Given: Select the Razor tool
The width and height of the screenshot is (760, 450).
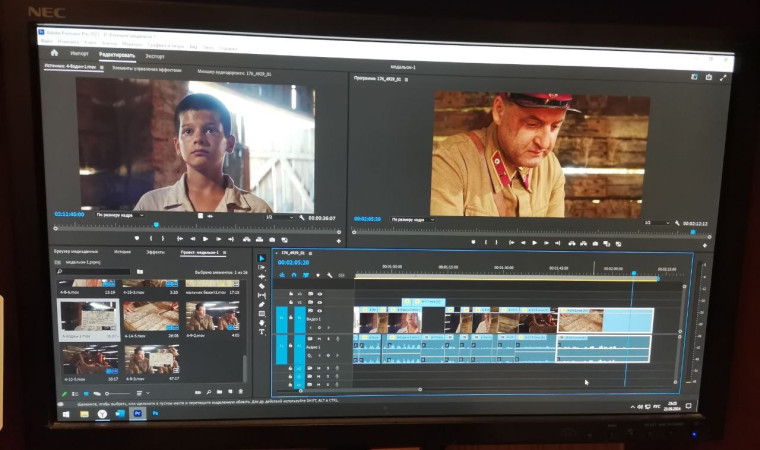Looking at the screenshot, I should point(262,286).
